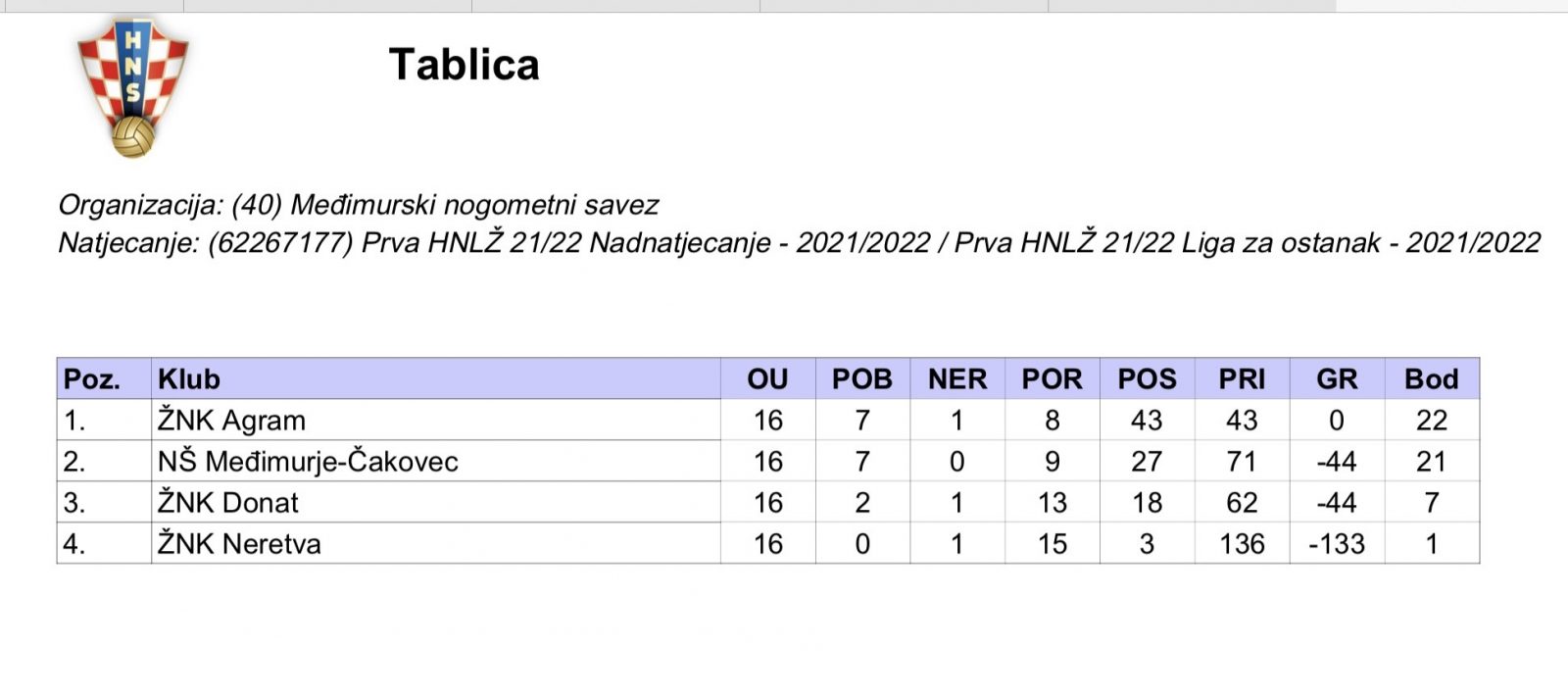Select the Organizacija line of text
This screenshot has width=1568, height=698.
358,205
